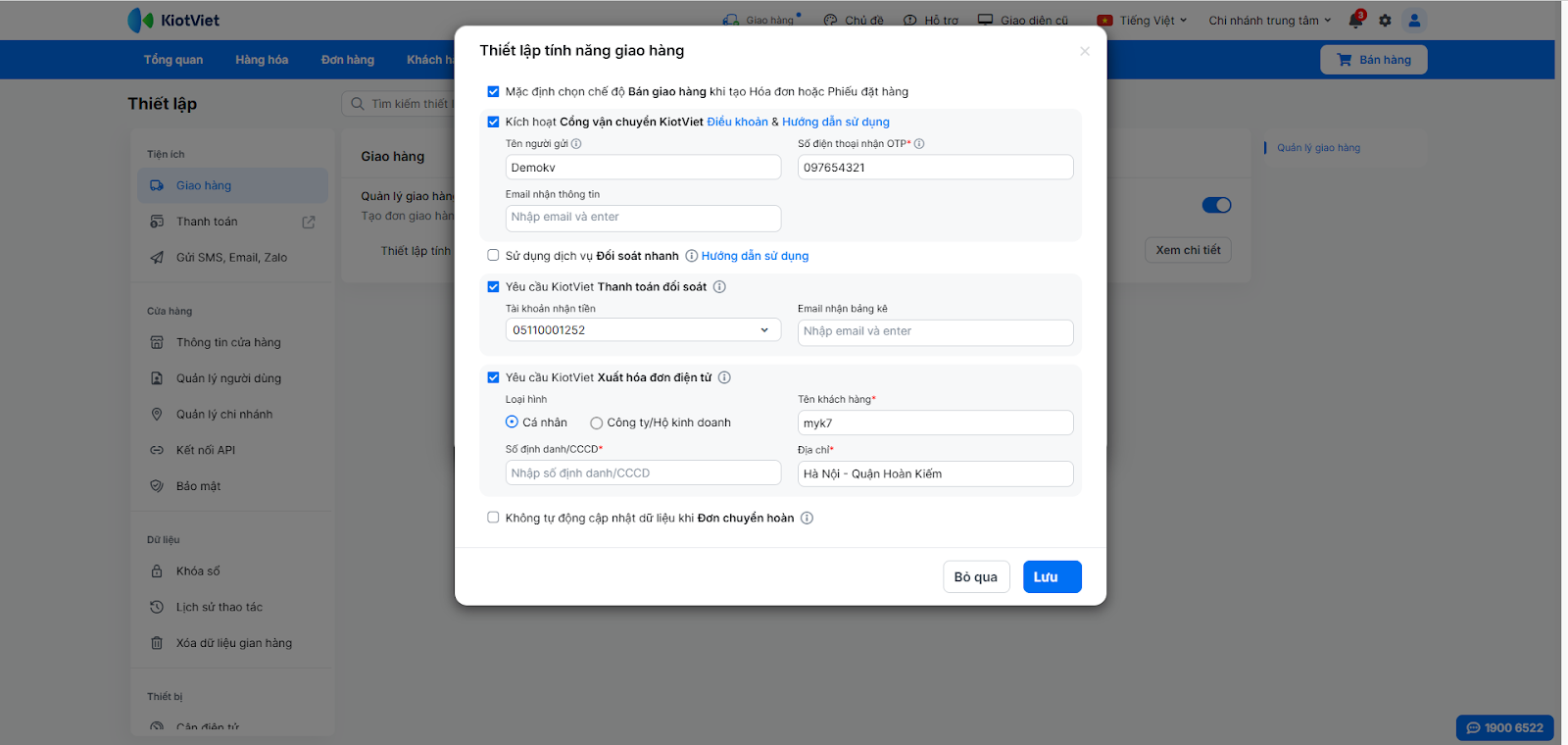The width and height of the screenshot is (1568, 745).
Task: Click the history icon for Lịch sử thao tác
Action: tap(157, 607)
